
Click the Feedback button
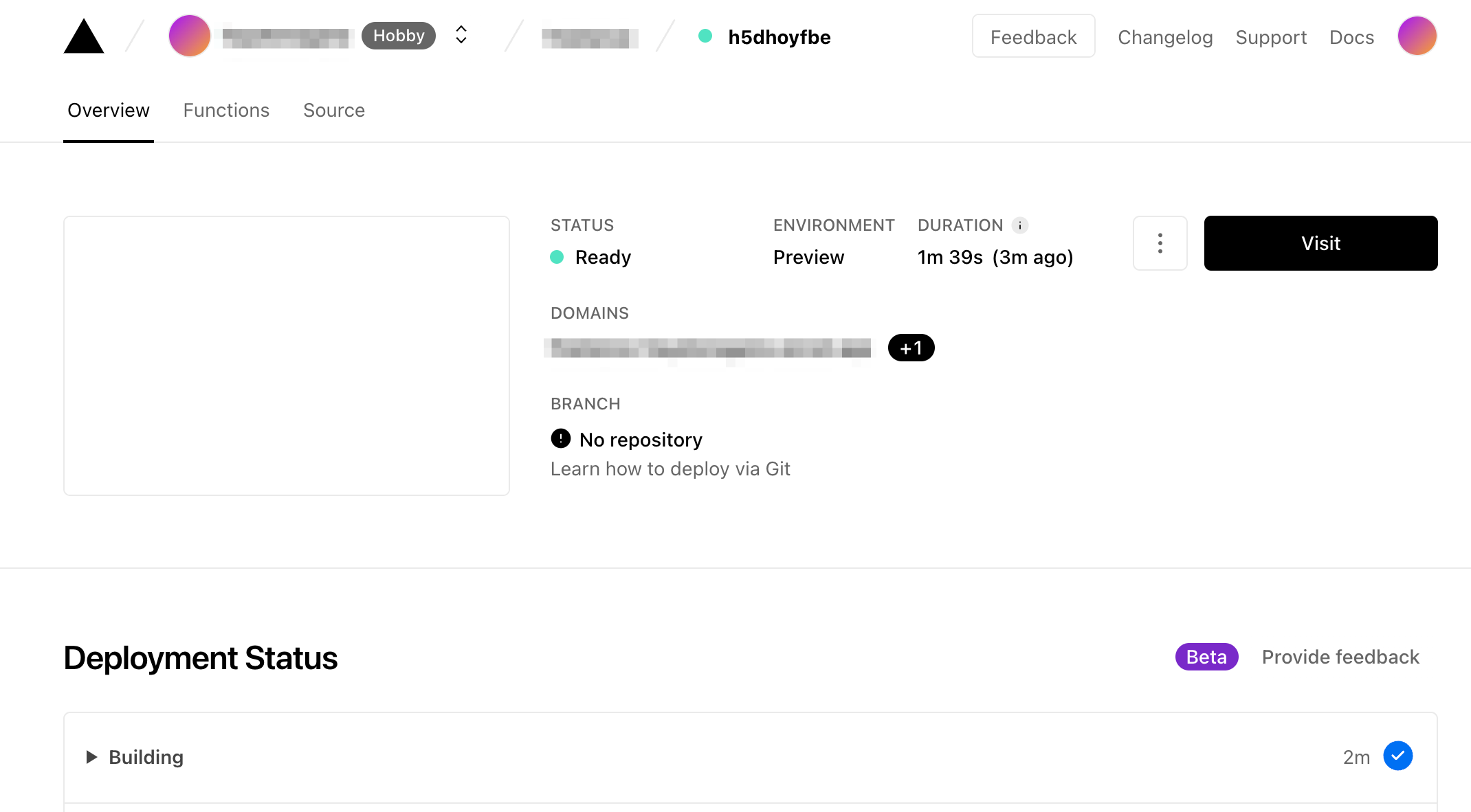coord(1033,36)
